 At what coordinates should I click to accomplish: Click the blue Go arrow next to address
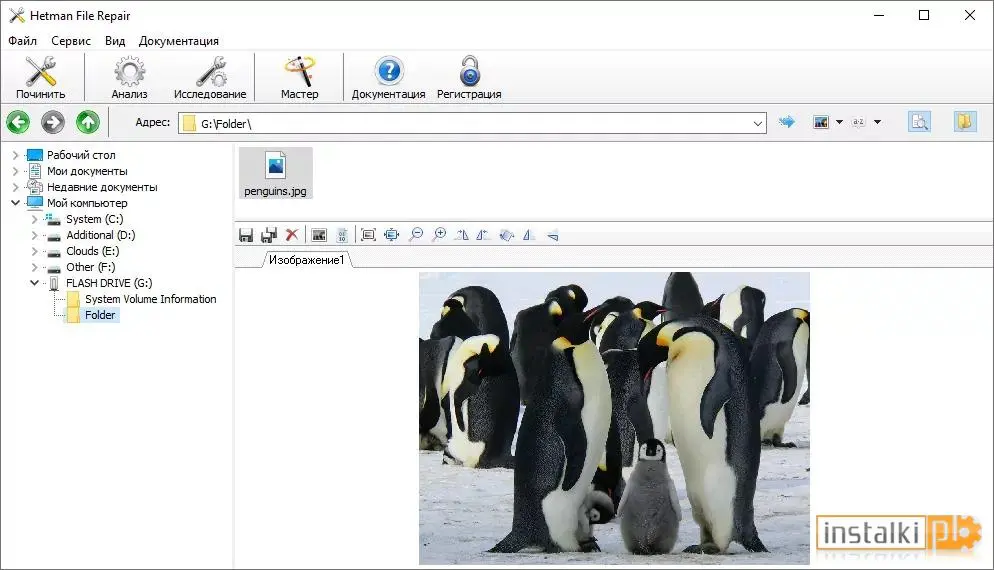click(x=787, y=122)
